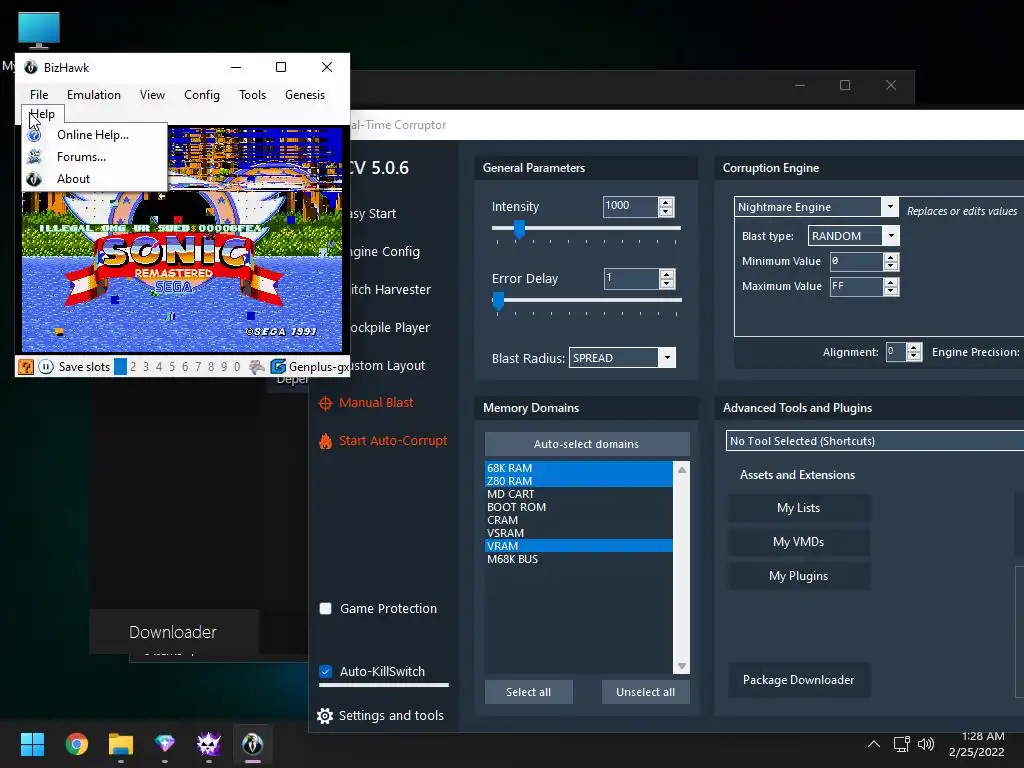Click the Intensity slider handle
The image size is (1024, 768).
point(519,229)
